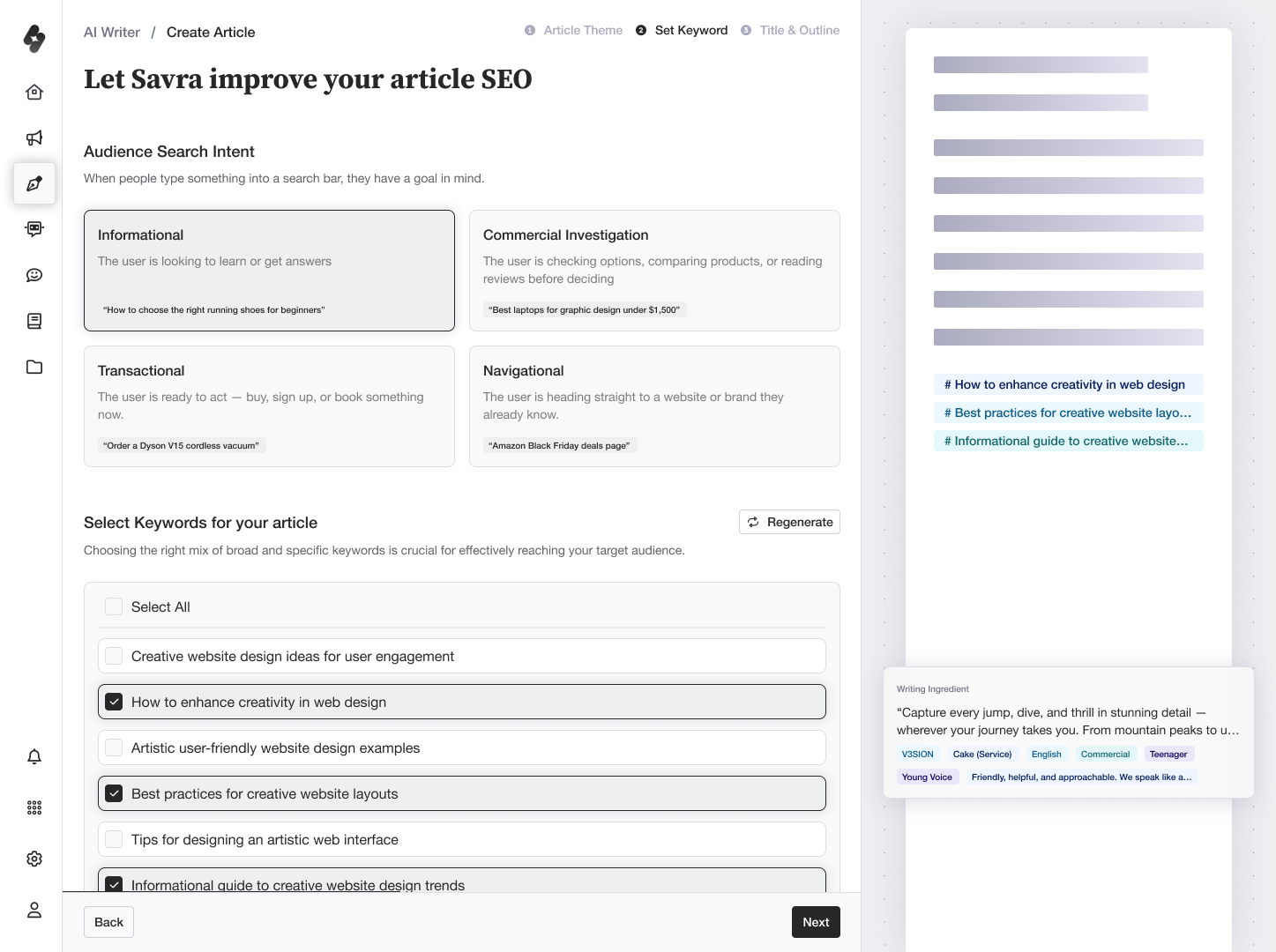Check Tips for designing artistic web interface

(114, 839)
